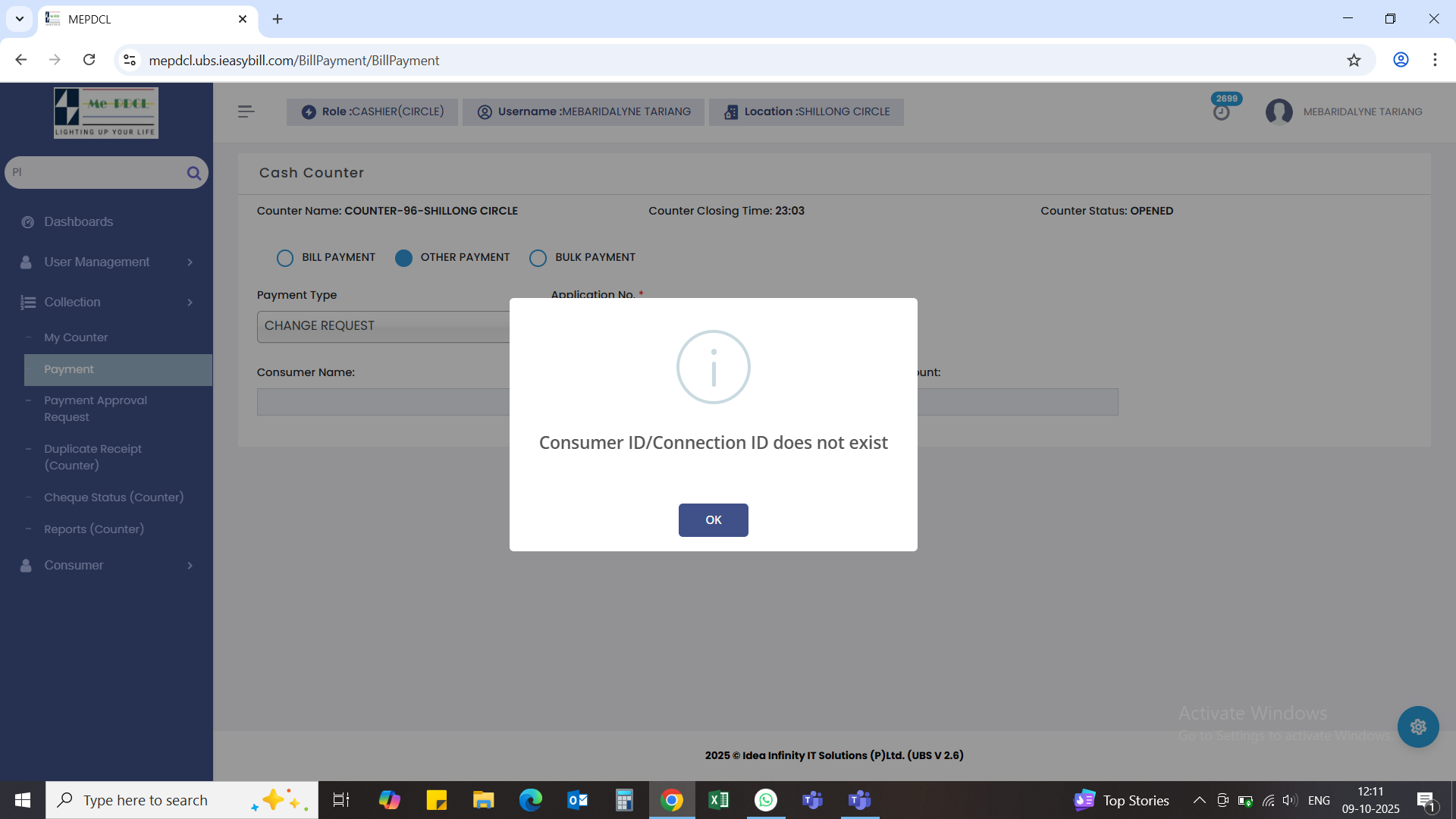Click the Consumer Name input field
1456x819 pixels.
tap(383, 402)
